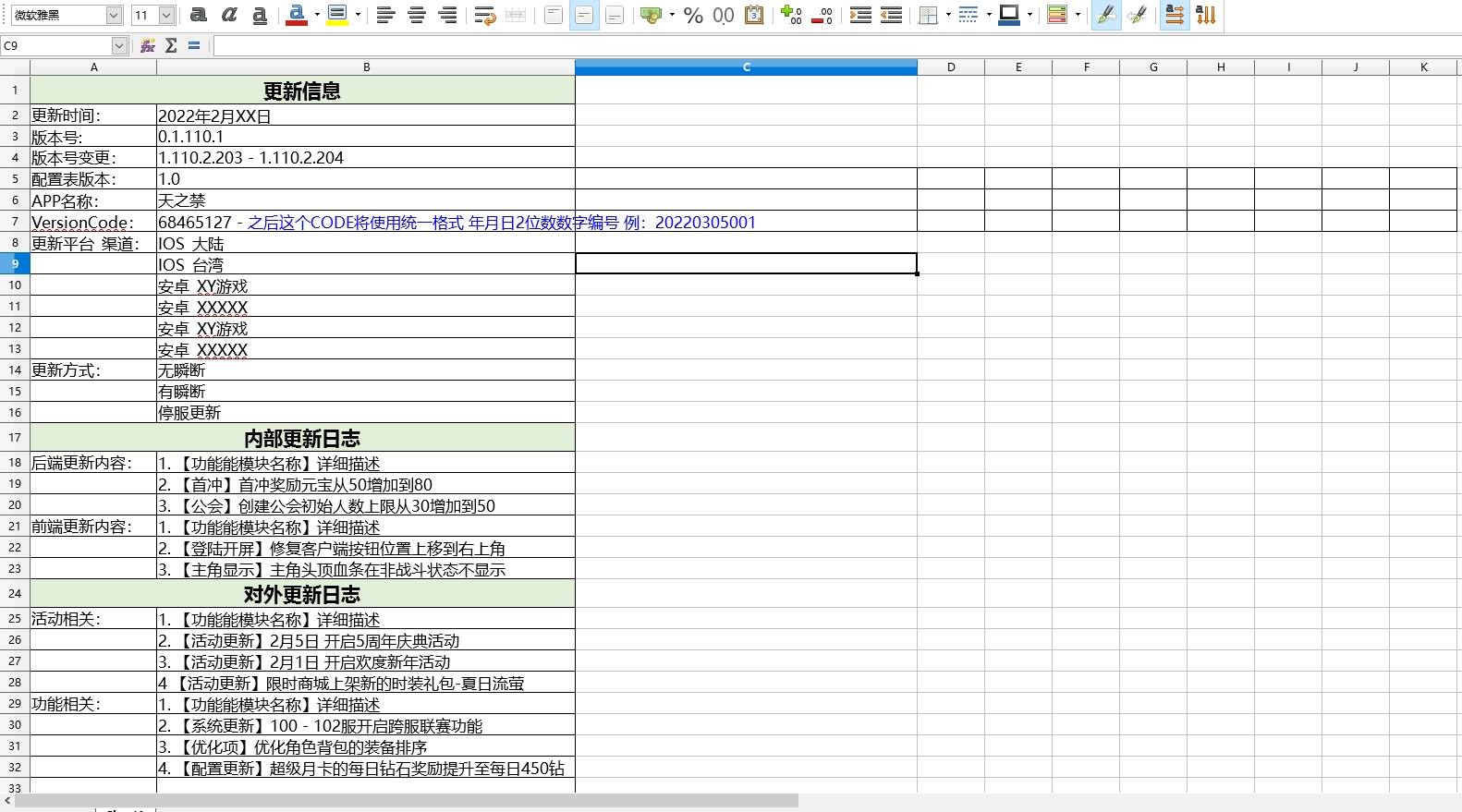Format cell as currency
Image resolution: width=1462 pixels, height=812 pixels.
[652, 15]
